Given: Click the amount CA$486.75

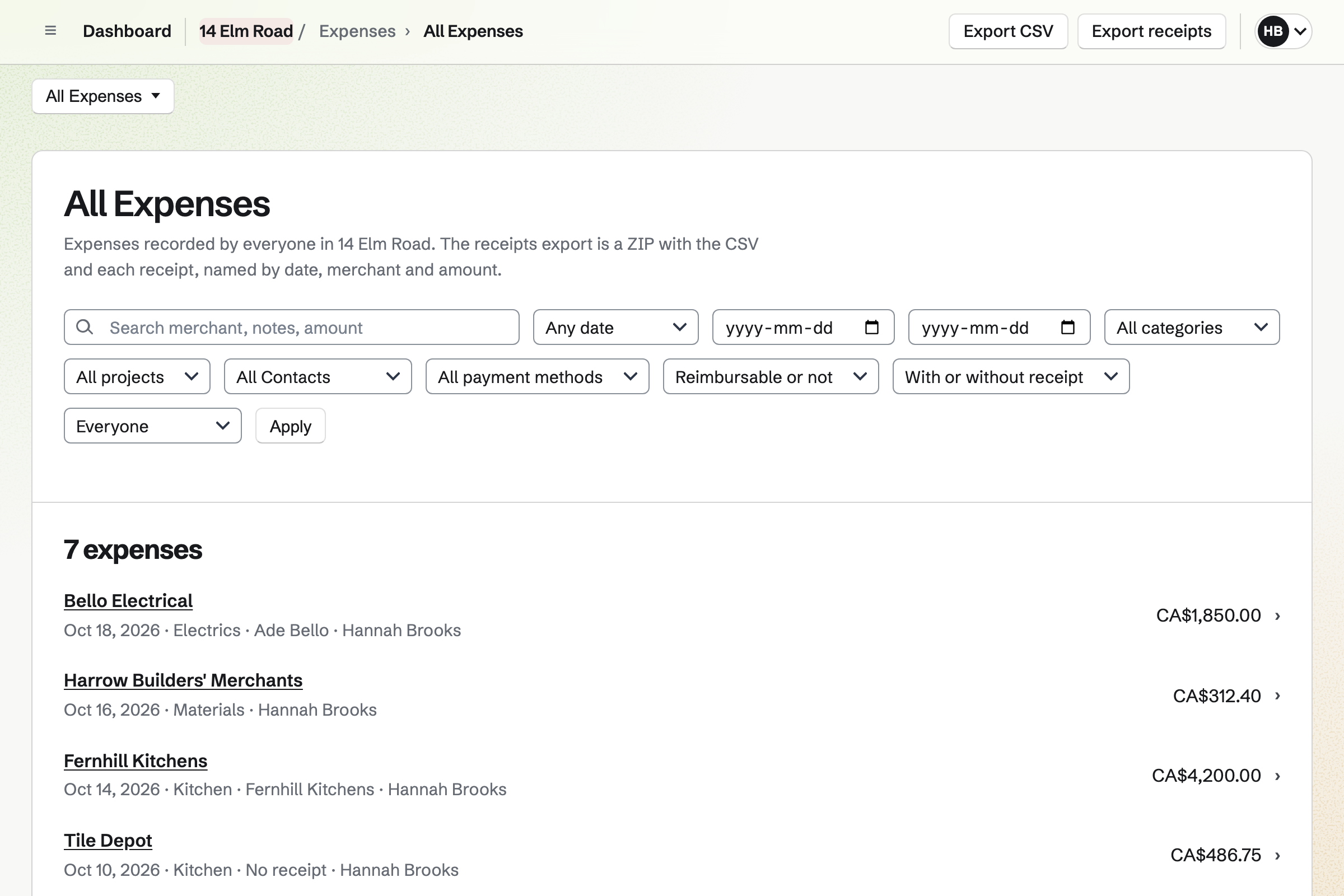Looking at the screenshot, I should 1215,855.
